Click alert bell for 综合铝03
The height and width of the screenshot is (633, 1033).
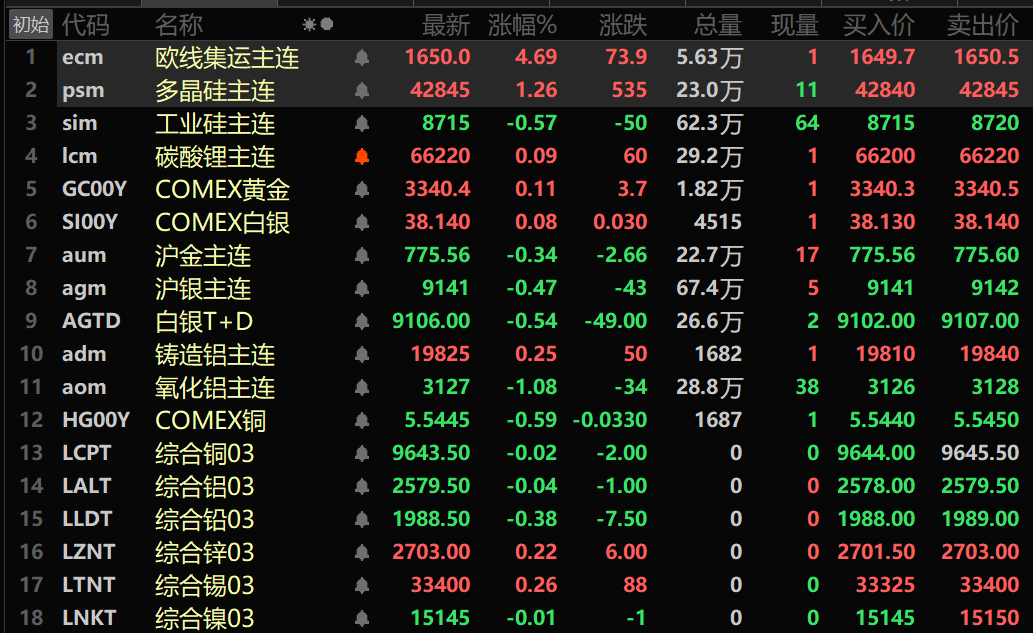tap(362, 486)
